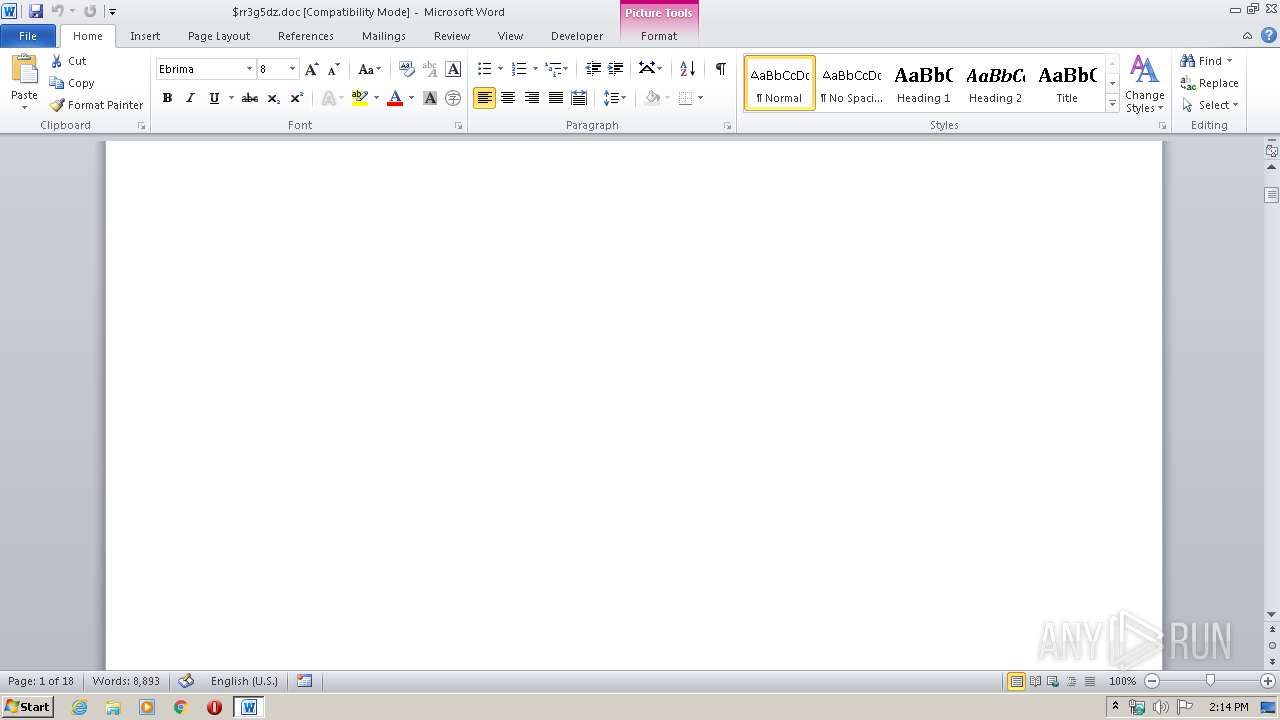Image resolution: width=1280 pixels, height=720 pixels.
Task: Open the Phonetic Guide icon
Action: click(x=430, y=69)
